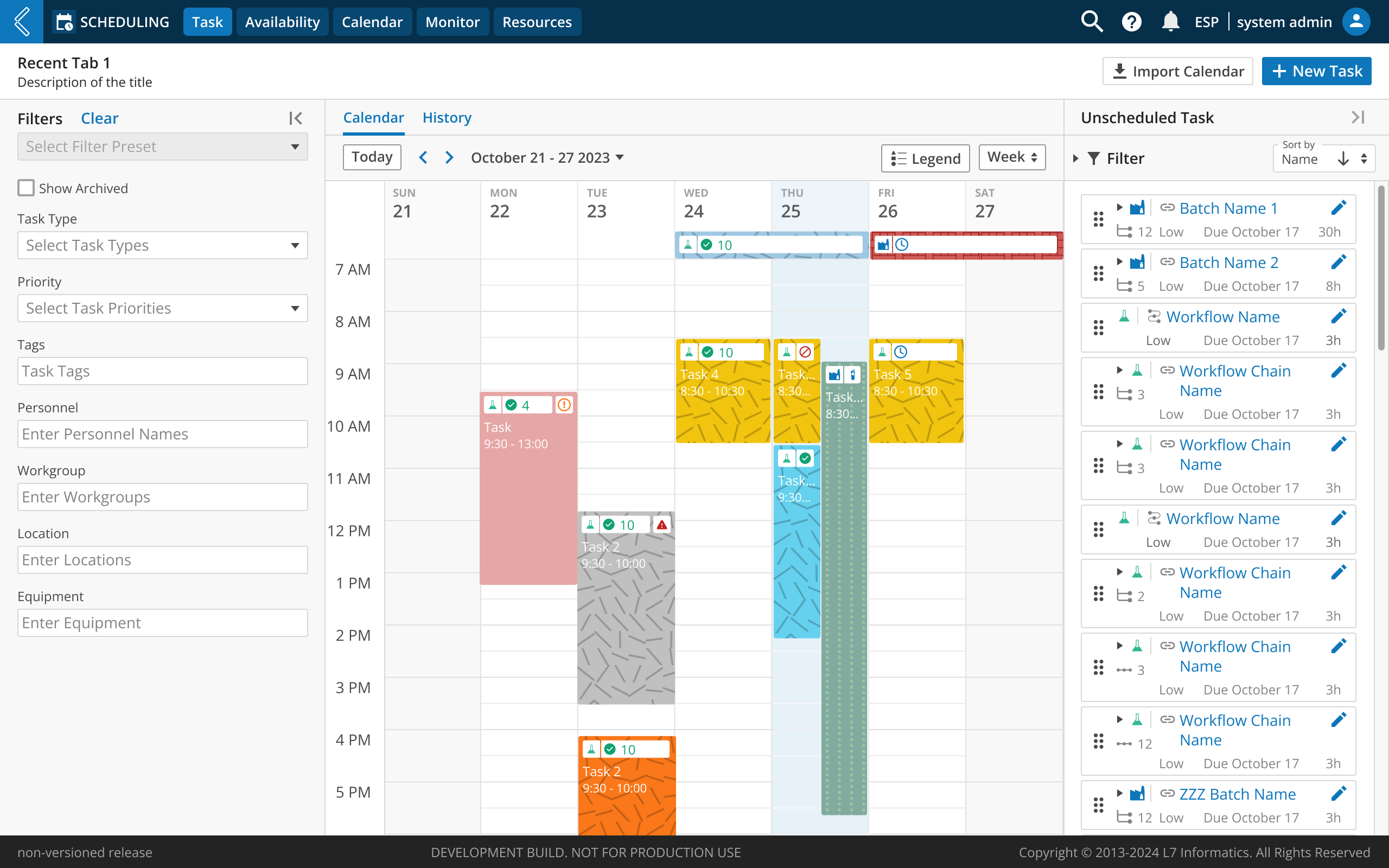Expand the Unscheduled Task Filter section
This screenshot has width=1389, height=868.
[x=1076, y=158]
